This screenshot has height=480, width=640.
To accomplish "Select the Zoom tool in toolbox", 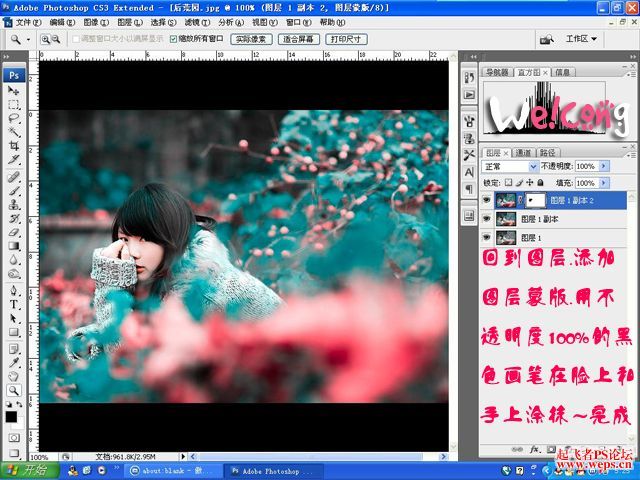I will (x=14, y=390).
